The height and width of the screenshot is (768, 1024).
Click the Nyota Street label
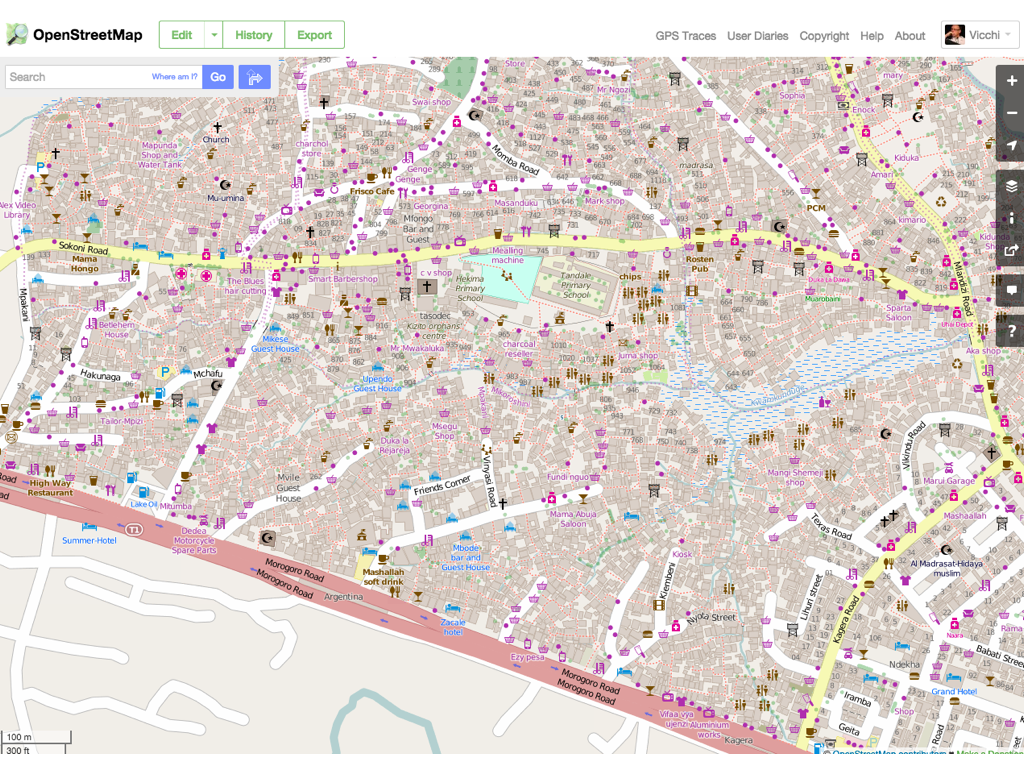711,617
